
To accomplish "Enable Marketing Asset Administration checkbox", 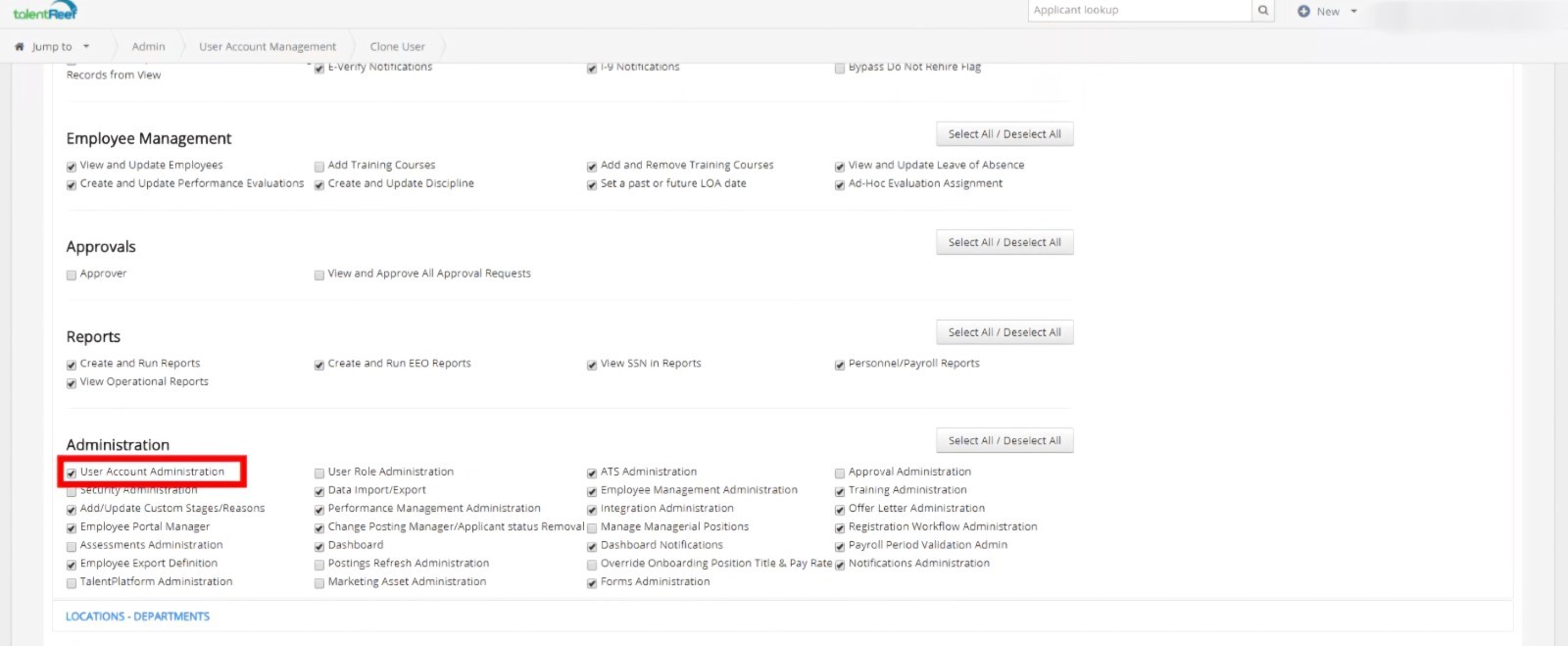I will point(319,583).
